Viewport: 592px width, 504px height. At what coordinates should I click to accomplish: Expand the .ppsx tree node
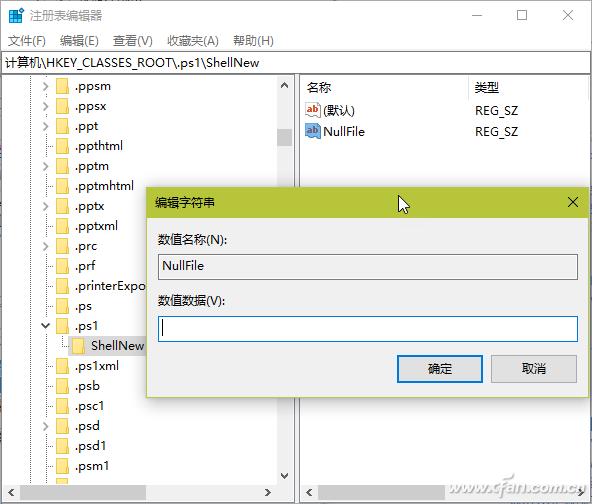coord(45,106)
